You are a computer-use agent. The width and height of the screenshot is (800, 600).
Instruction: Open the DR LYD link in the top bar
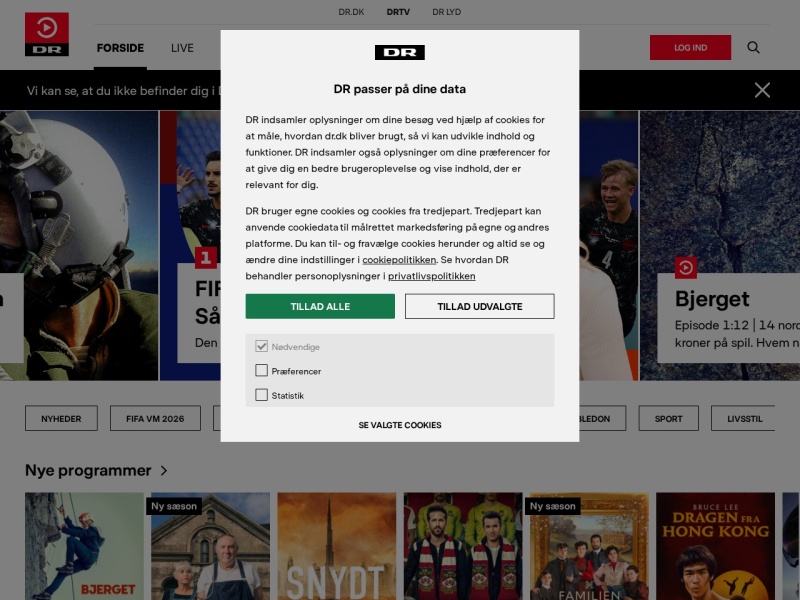pos(446,12)
